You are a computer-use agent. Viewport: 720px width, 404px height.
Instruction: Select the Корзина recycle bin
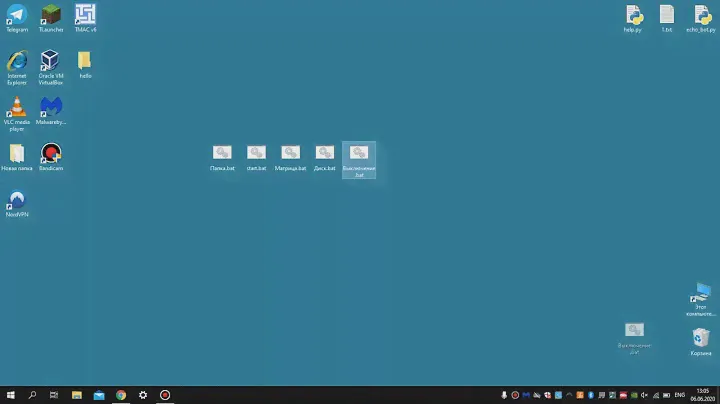(x=702, y=338)
